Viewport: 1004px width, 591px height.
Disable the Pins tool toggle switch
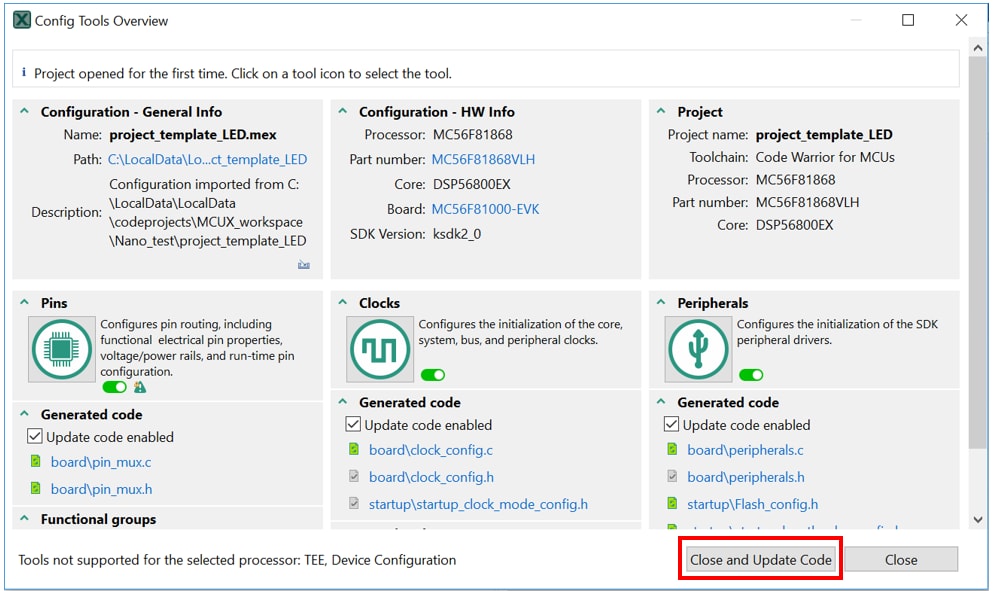pyautogui.click(x=115, y=387)
